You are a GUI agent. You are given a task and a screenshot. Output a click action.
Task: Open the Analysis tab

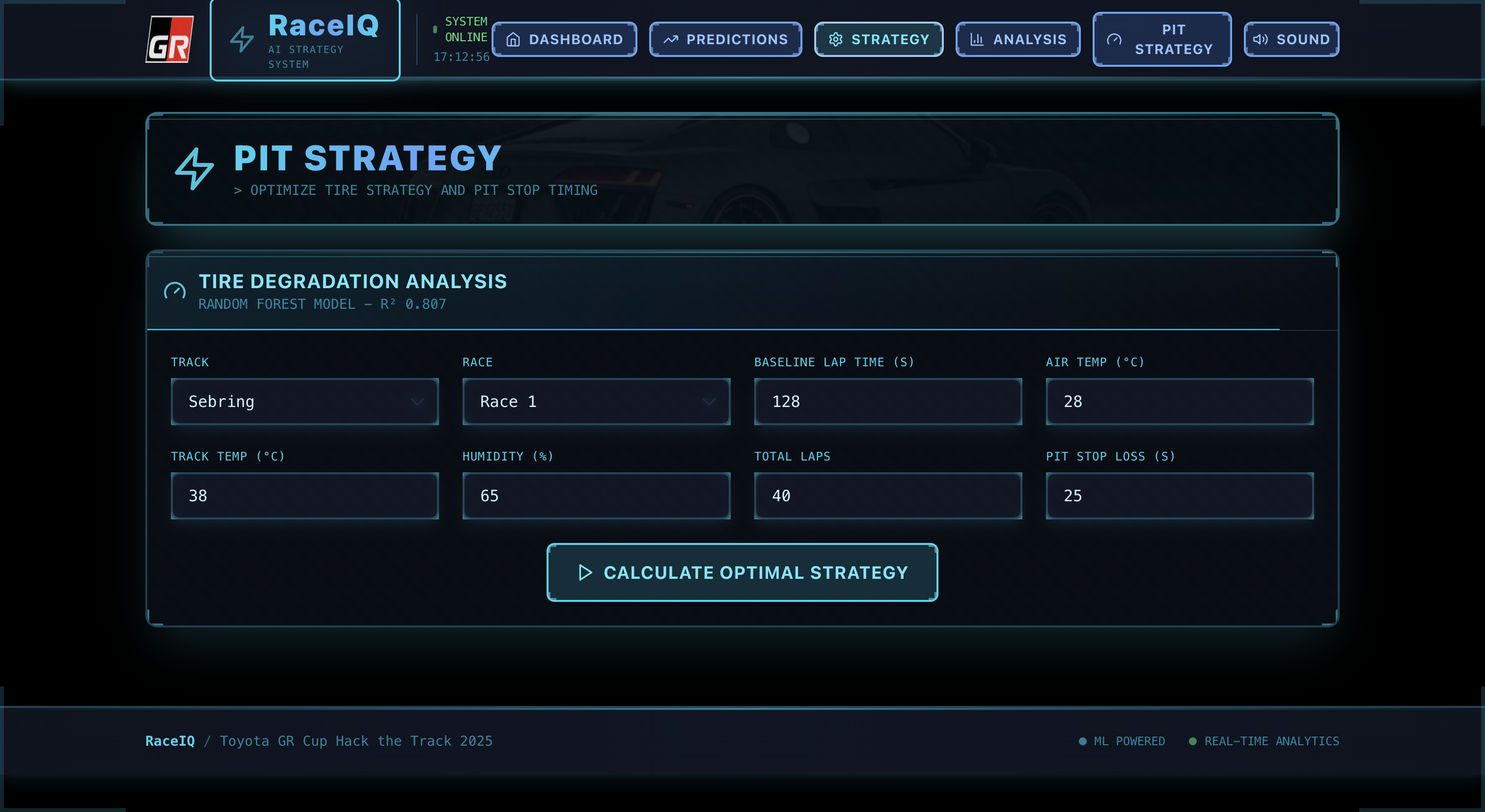click(1017, 39)
